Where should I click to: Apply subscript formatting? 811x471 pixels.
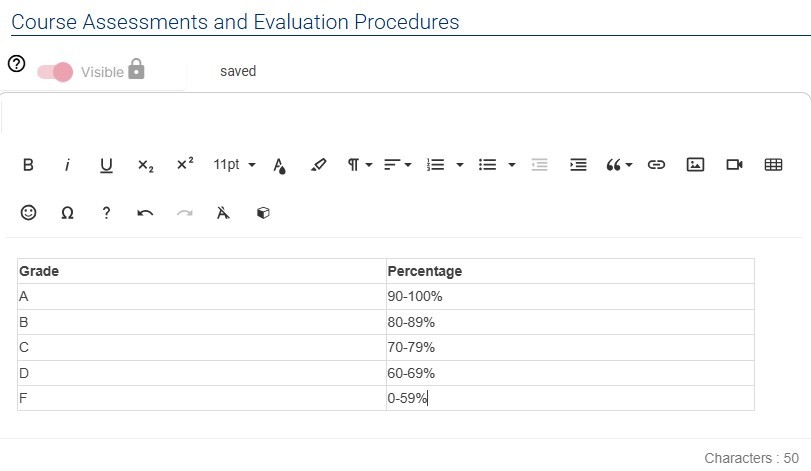tap(145, 165)
